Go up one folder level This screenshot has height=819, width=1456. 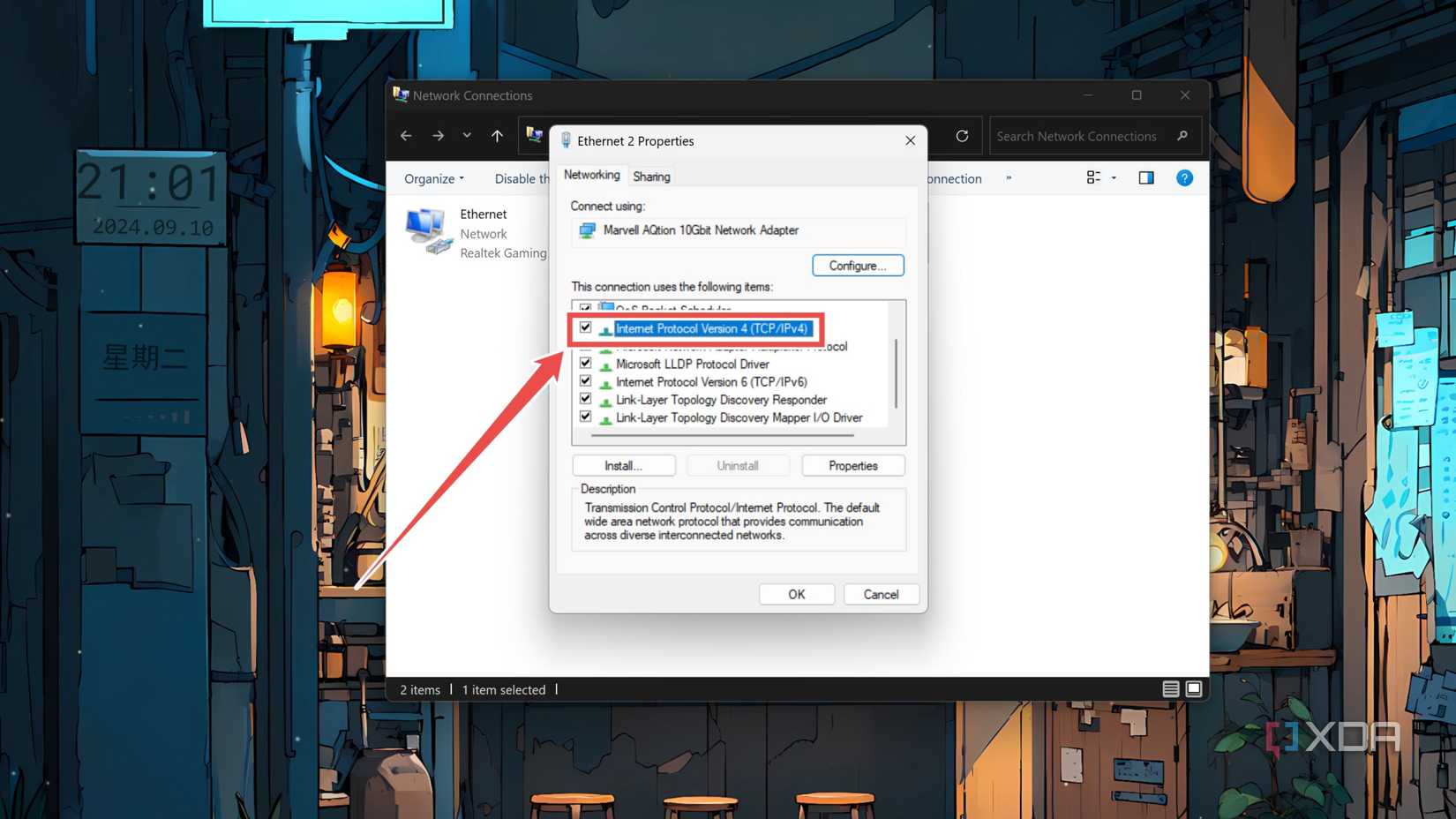[497, 136]
